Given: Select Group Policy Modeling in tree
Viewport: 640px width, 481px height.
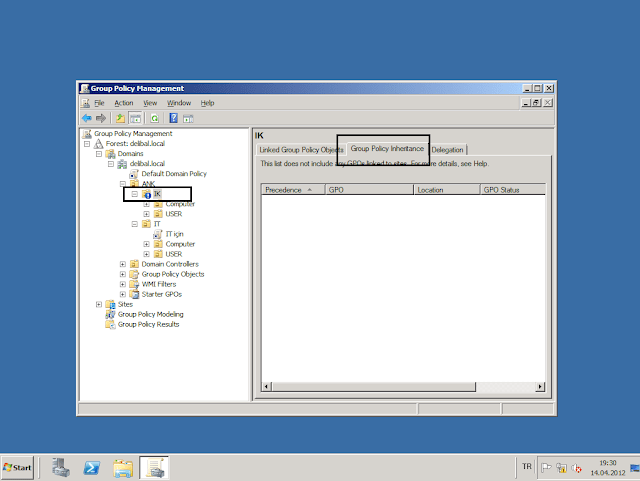Looking at the screenshot, I should click(x=150, y=314).
